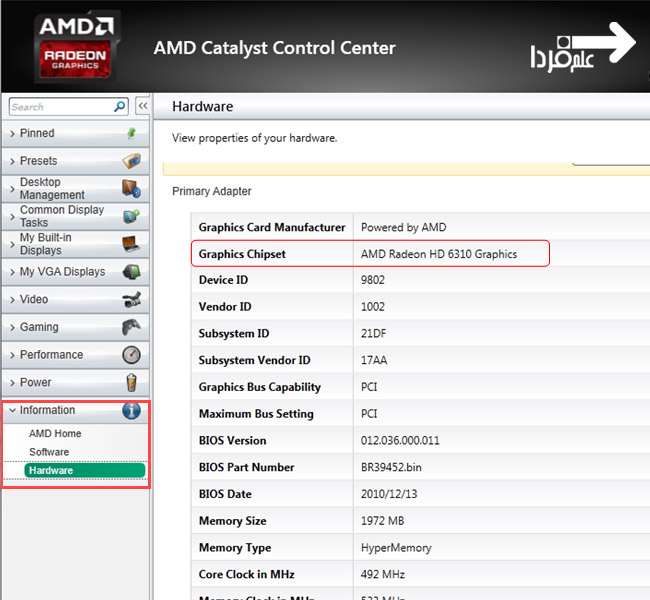Collapse the Information section chevron
Image resolution: width=650 pixels, height=600 pixels.
coord(12,410)
